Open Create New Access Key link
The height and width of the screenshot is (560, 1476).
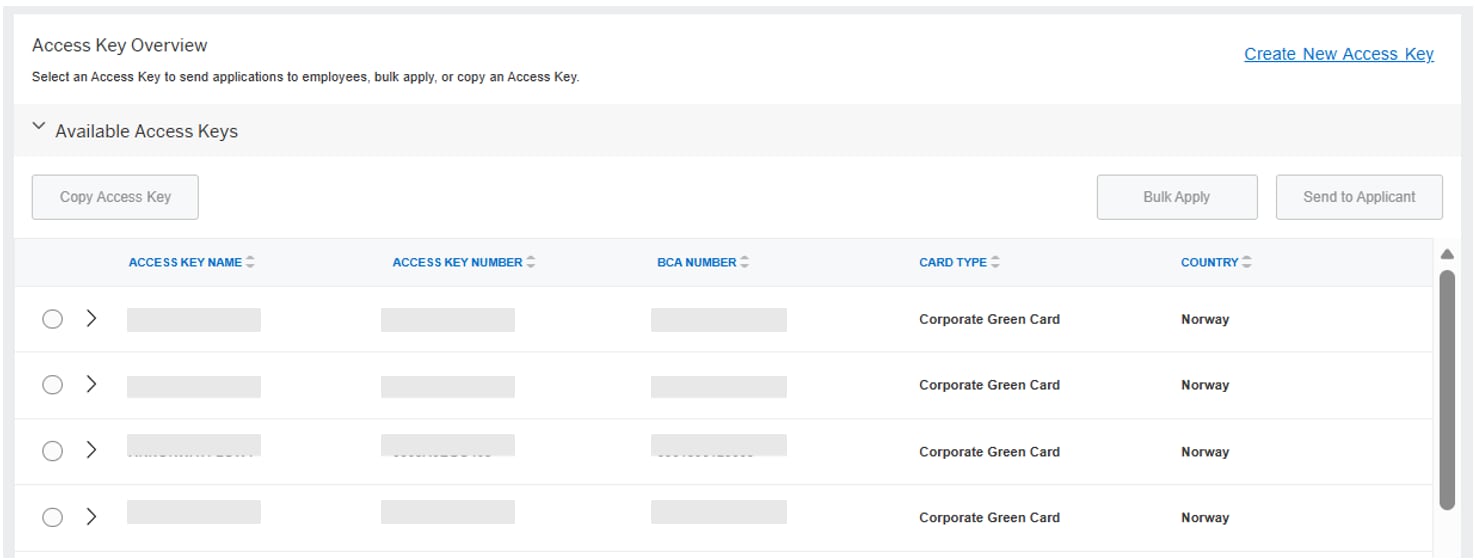[x=1338, y=54]
